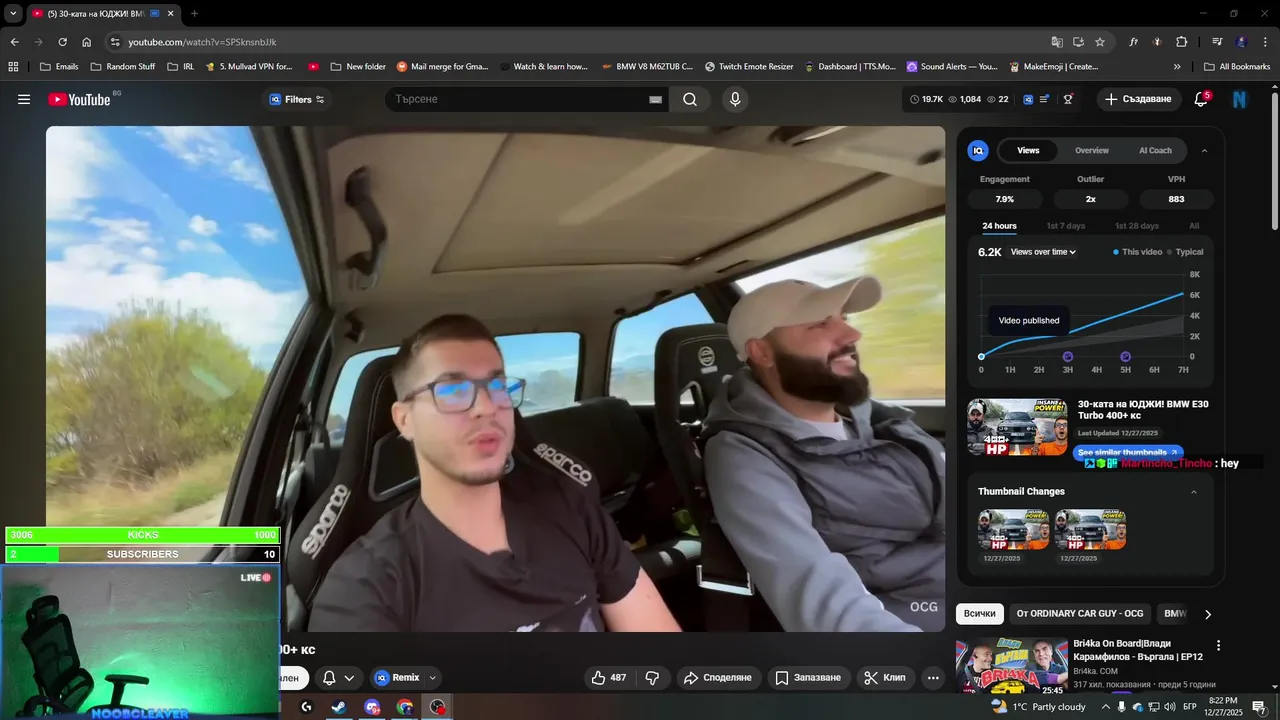Open Chrome's three-dot menu
This screenshot has height=720, width=1280.
click(1265, 42)
